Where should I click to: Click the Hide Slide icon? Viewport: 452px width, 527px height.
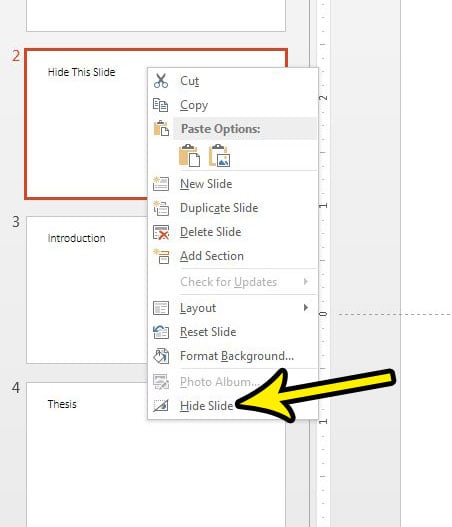pos(161,406)
